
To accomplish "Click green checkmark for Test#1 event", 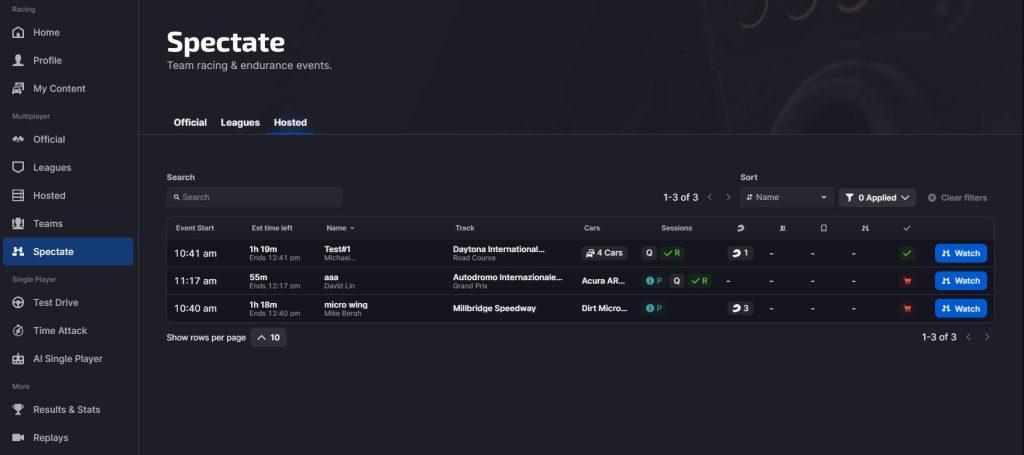I will tap(907, 254).
